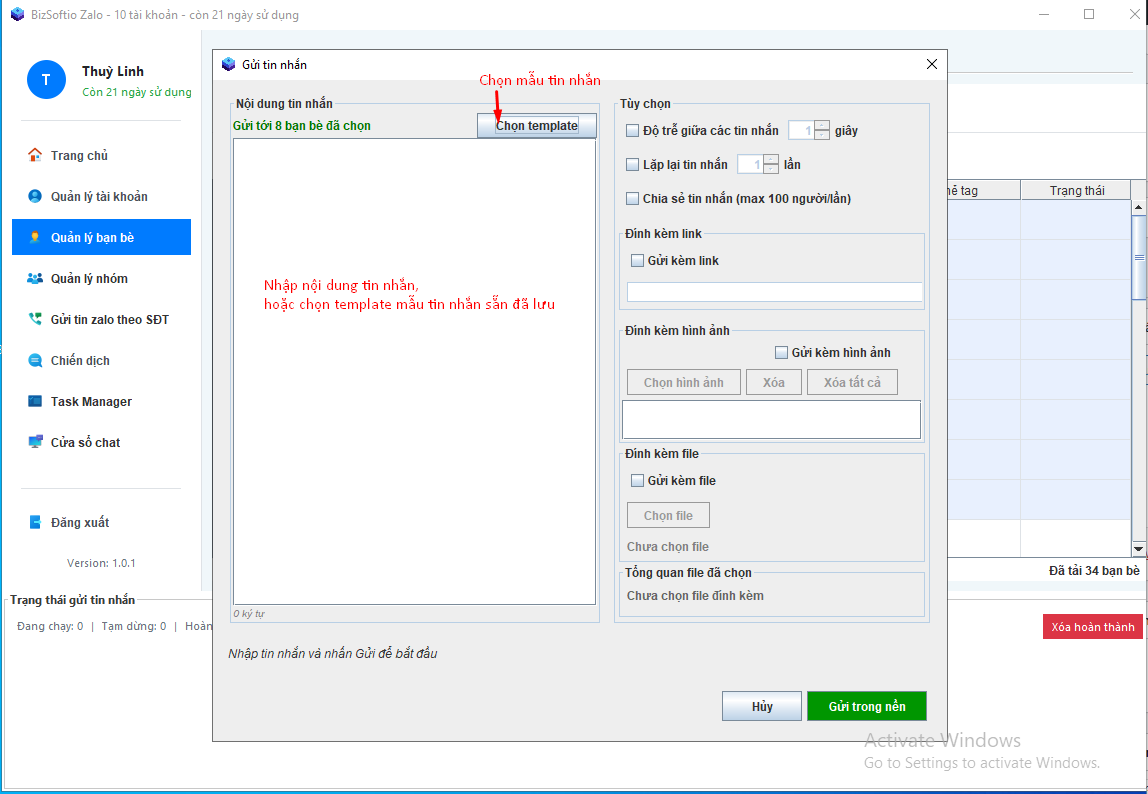This screenshot has height=794, width=1148.
Task: Enable Độ trễ giữa các tin nhắn checkbox
Action: [632, 130]
